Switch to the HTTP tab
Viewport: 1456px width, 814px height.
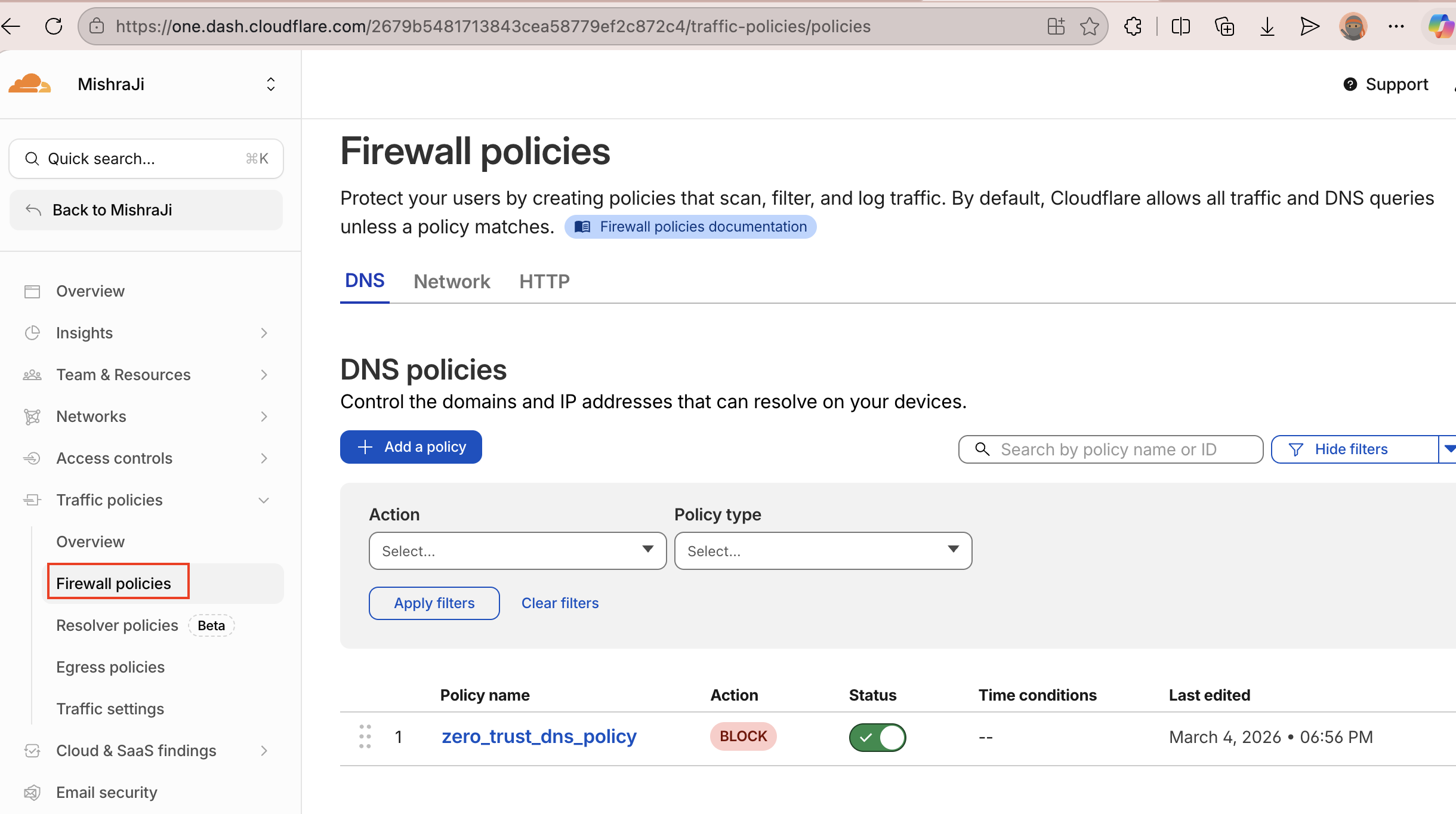(x=544, y=281)
